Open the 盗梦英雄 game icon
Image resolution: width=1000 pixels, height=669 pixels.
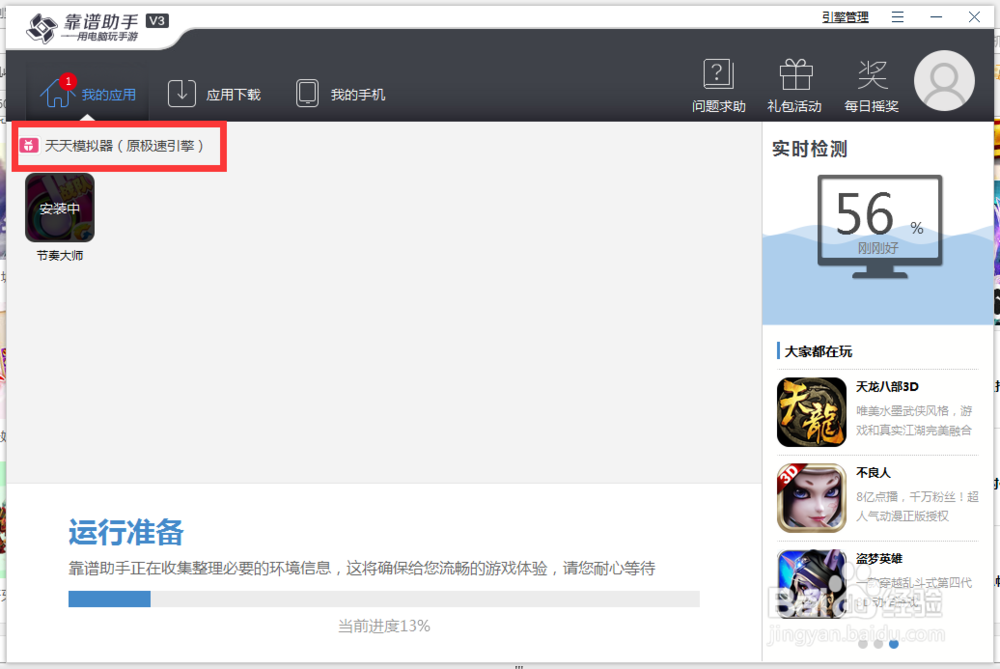[x=811, y=584]
